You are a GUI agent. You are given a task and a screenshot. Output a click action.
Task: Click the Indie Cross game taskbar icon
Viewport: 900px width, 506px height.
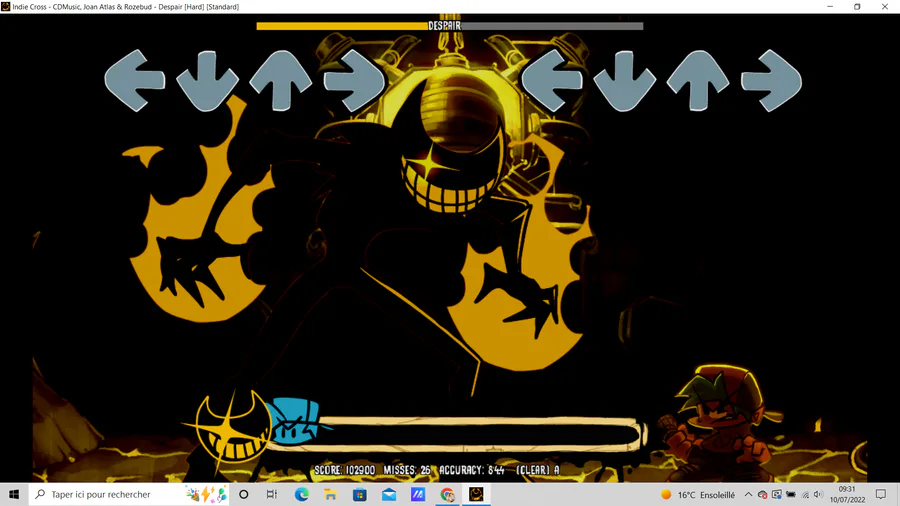(476, 494)
